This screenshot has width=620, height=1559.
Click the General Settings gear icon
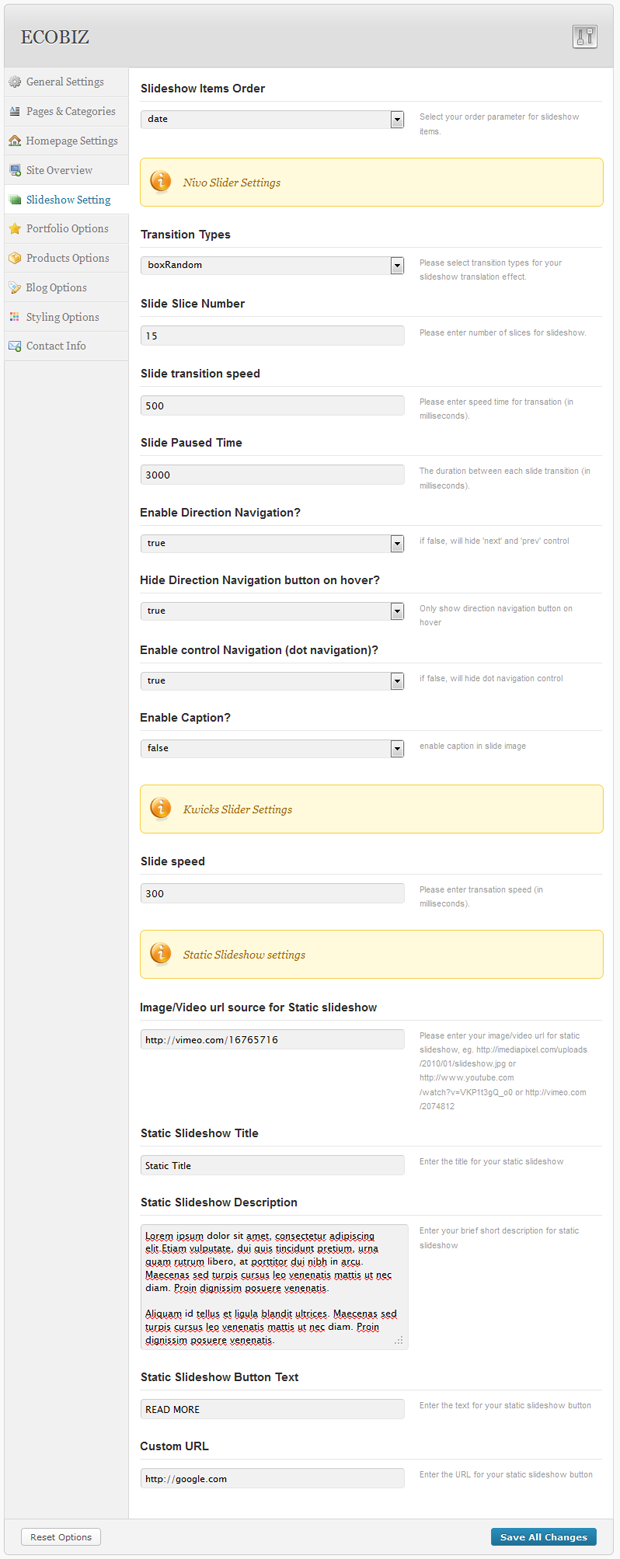[x=15, y=82]
